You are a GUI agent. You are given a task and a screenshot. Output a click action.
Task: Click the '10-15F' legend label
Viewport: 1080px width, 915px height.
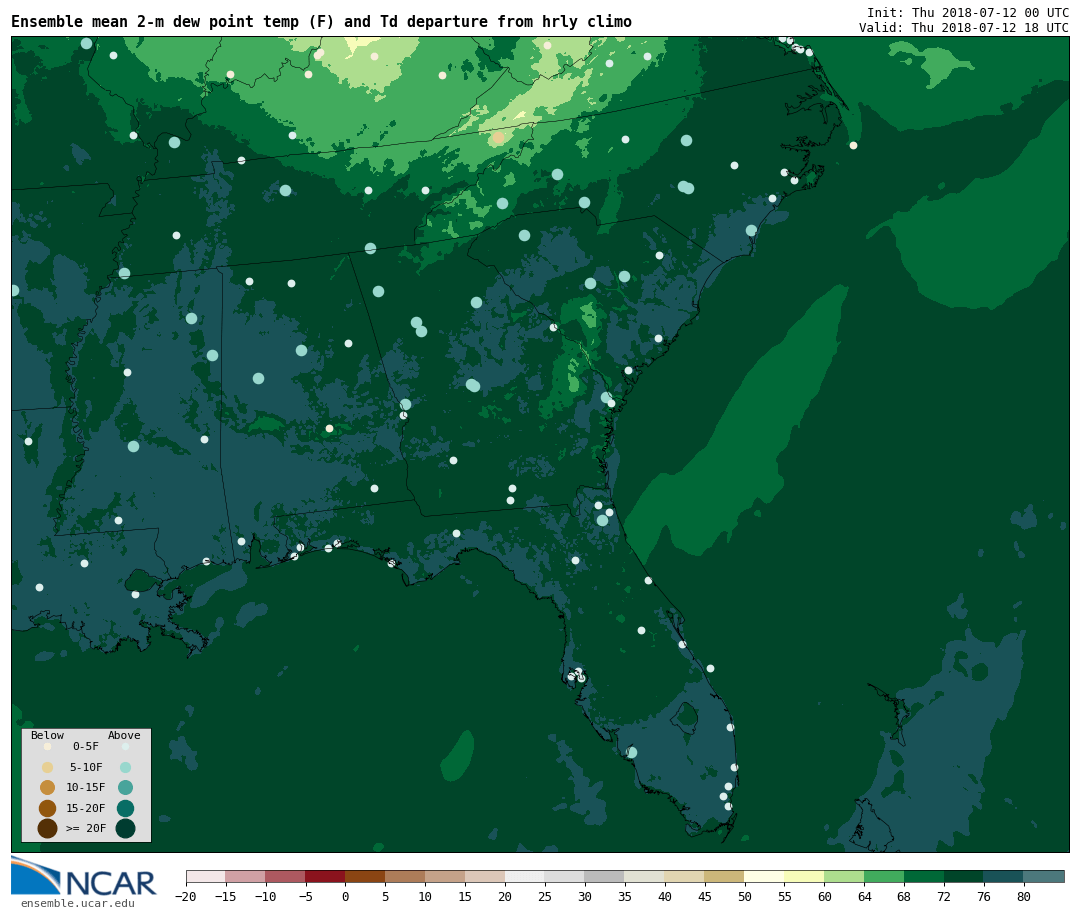coord(86,788)
